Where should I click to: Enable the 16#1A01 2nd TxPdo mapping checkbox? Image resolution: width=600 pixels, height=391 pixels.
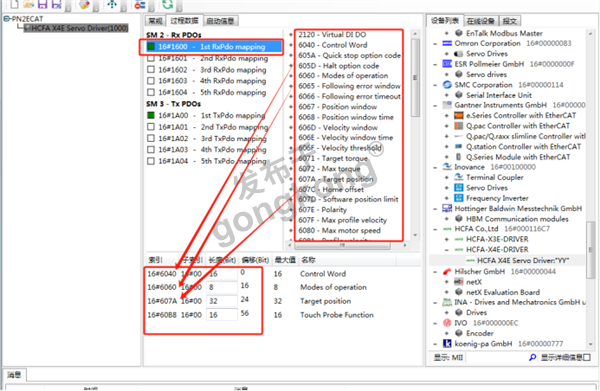point(151,127)
